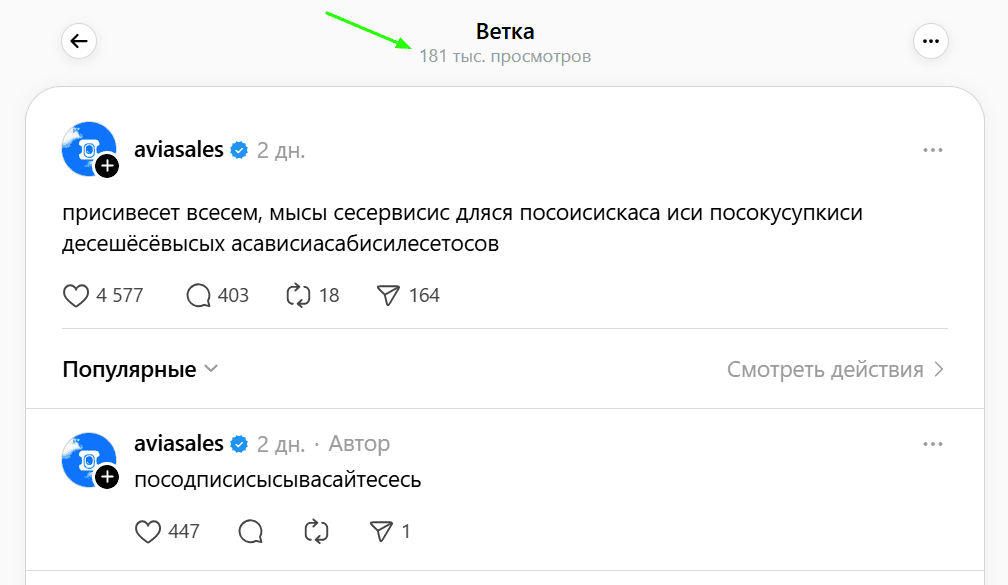Image resolution: width=1008 pixels, height=585 pixels.
Task: Open thread options at top right
Action: point(931,41)
